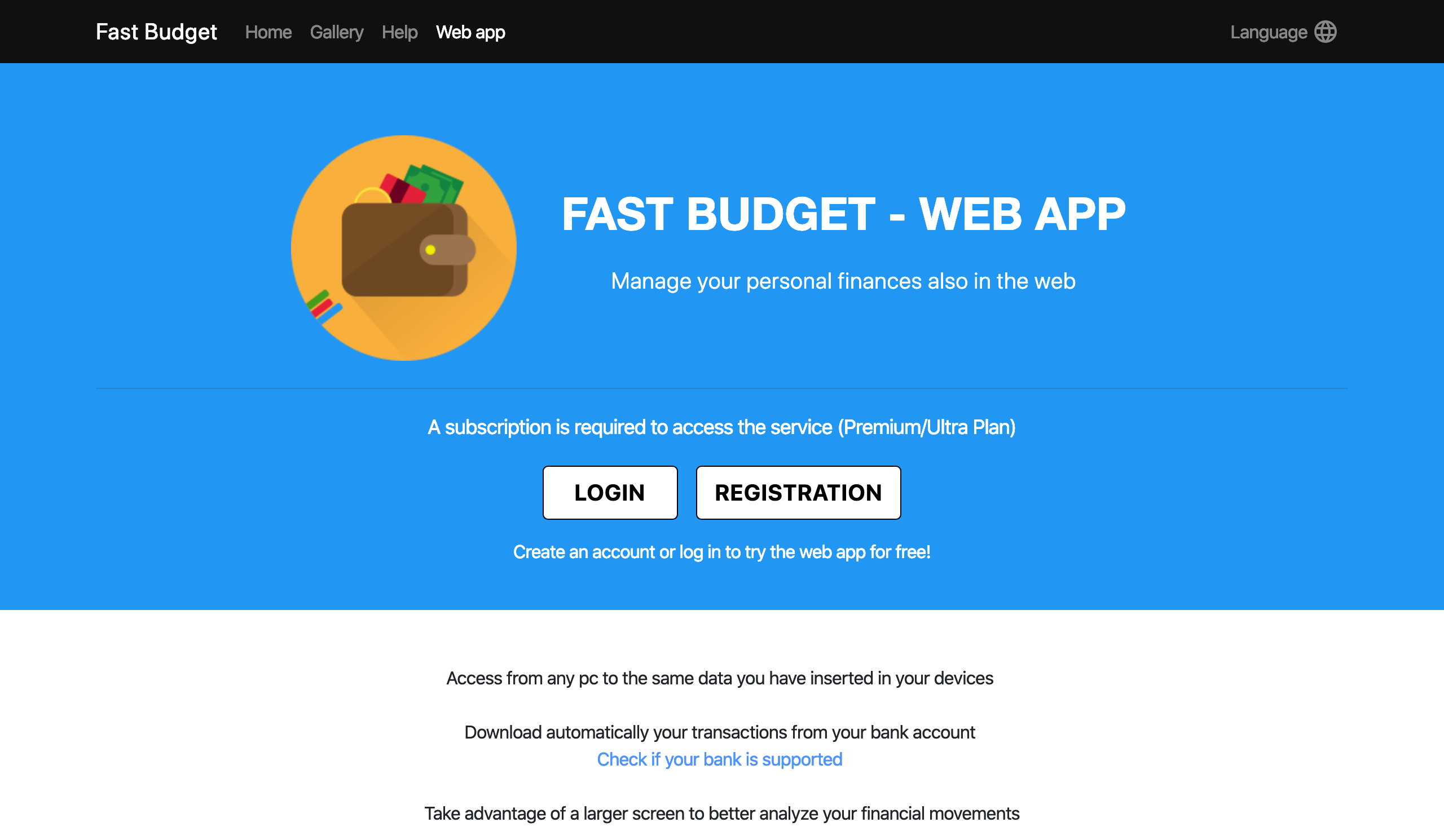Click the Fast Budget logo text
Screen dimensions: 1444x840
[x=156, y=31]
